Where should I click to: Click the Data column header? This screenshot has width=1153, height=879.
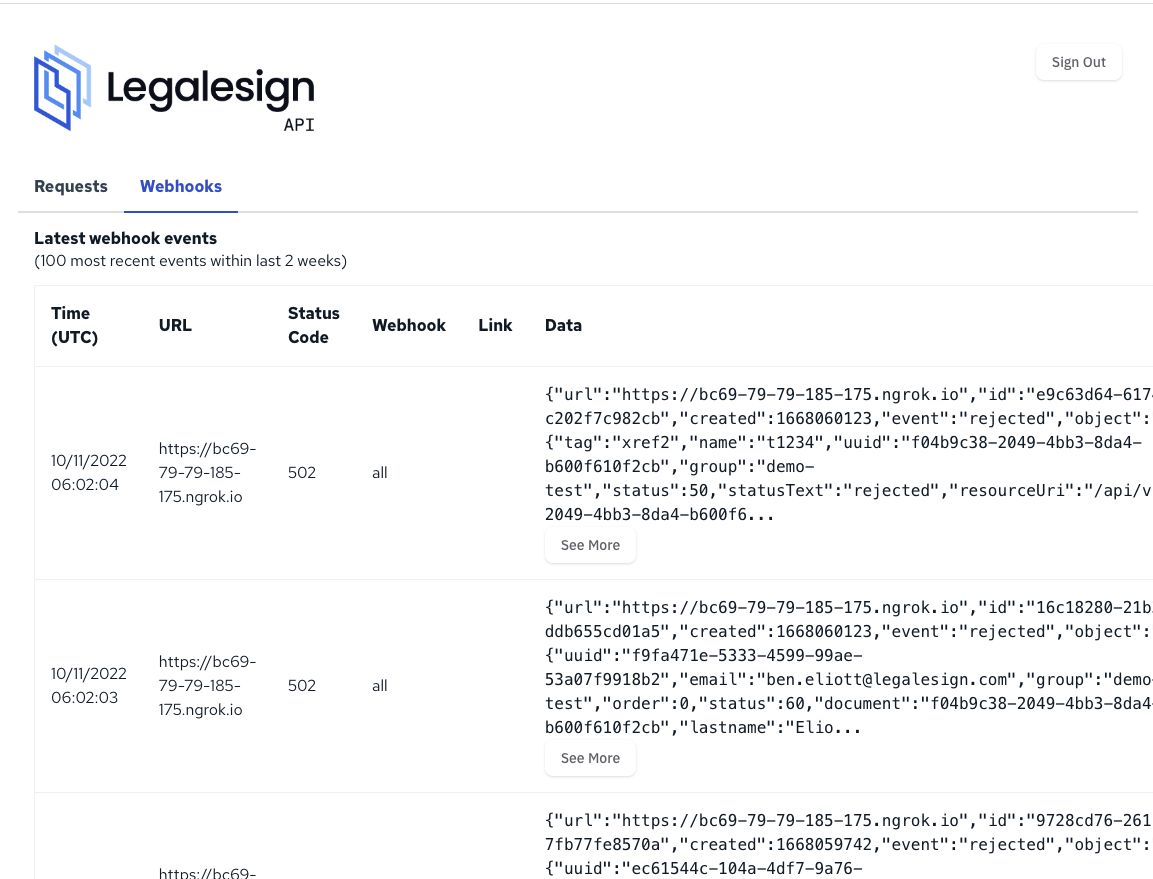tap(563, 325)
